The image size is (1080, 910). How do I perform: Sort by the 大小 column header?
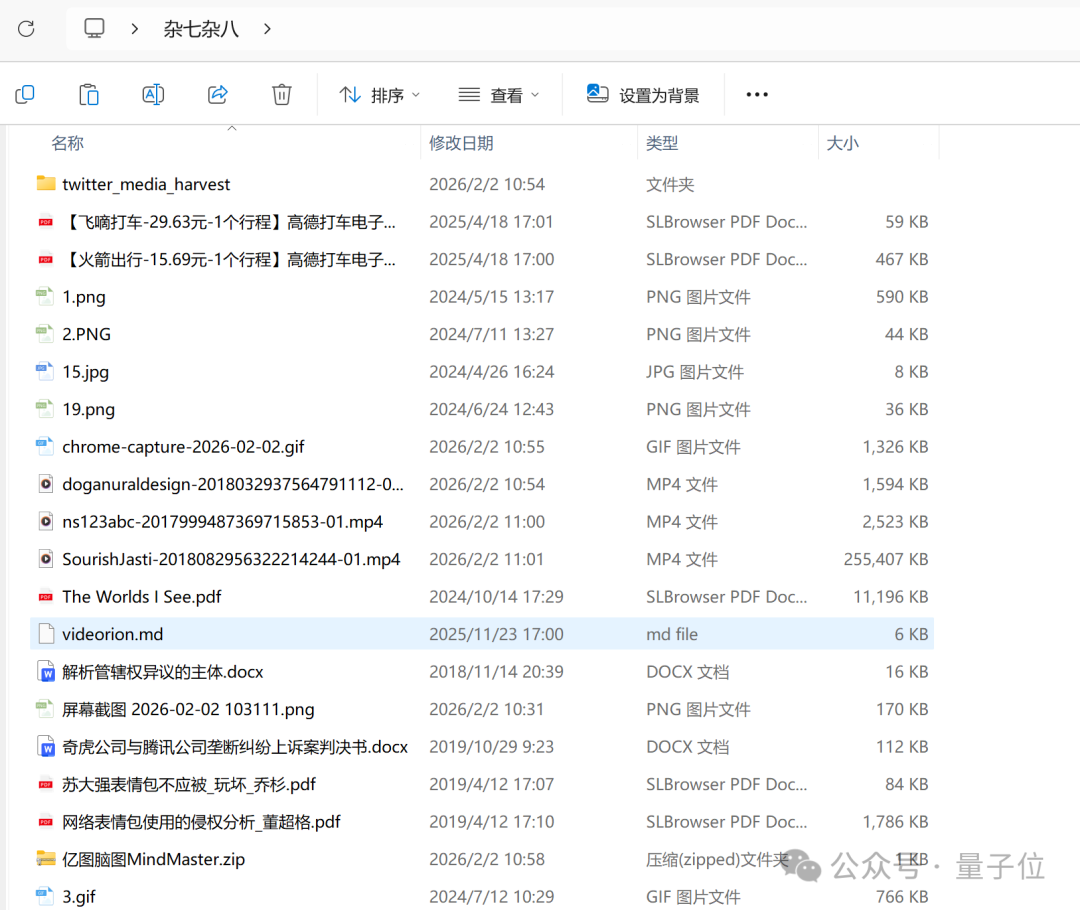842,143
